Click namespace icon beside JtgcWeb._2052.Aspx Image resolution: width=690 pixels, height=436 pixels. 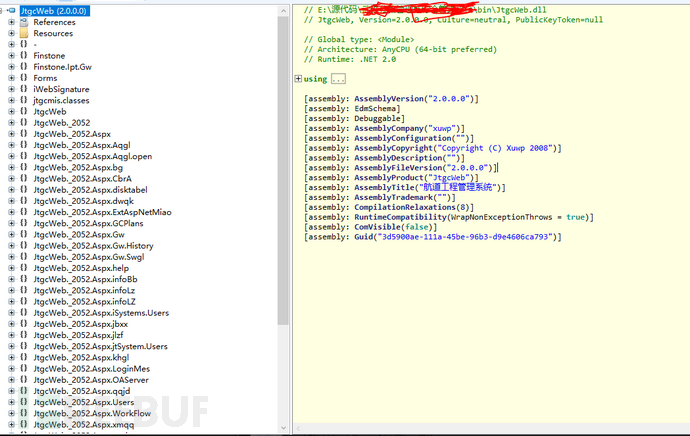[24, 134]
